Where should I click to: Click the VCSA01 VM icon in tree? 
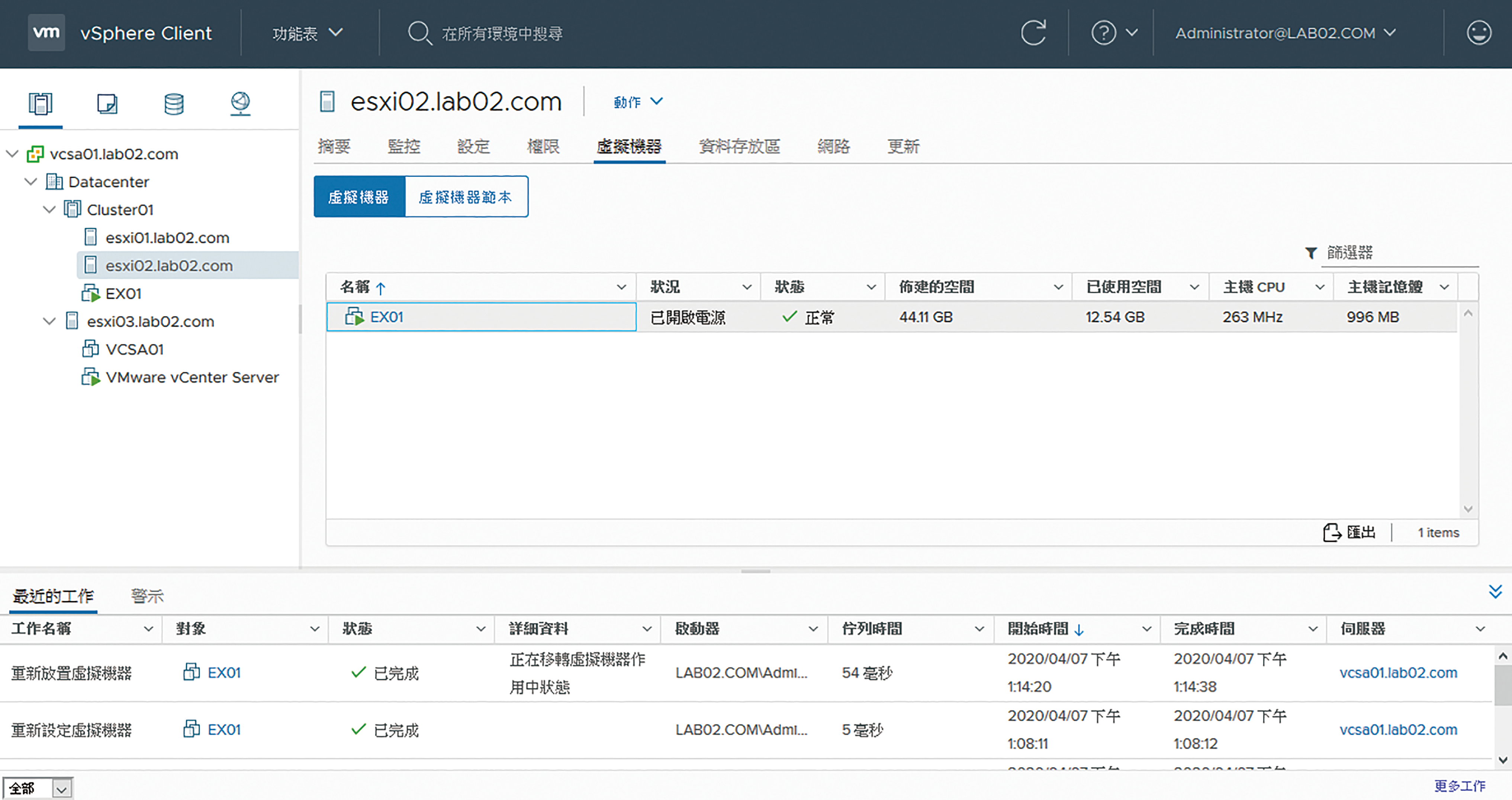tap(90, 349)
